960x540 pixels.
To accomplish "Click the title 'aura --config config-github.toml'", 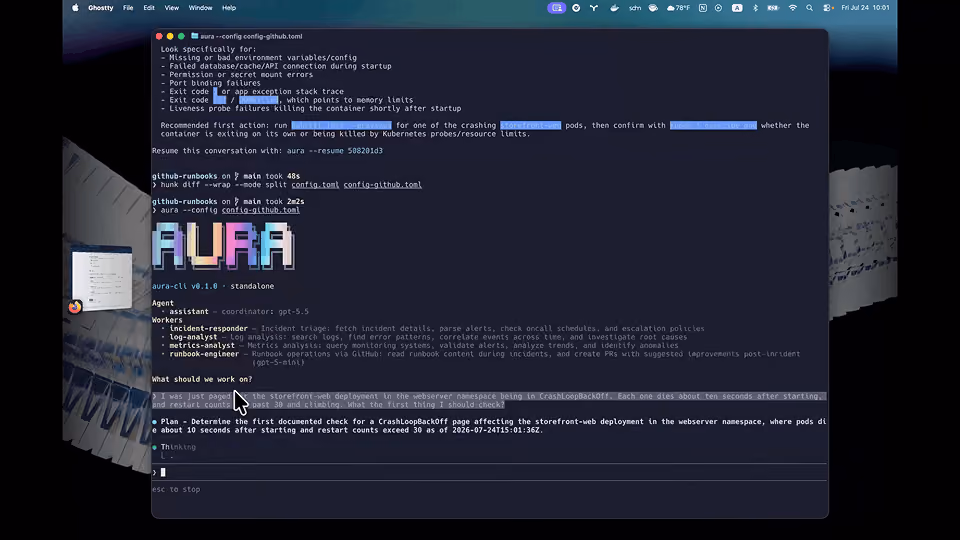I will (x=251, y=36).
